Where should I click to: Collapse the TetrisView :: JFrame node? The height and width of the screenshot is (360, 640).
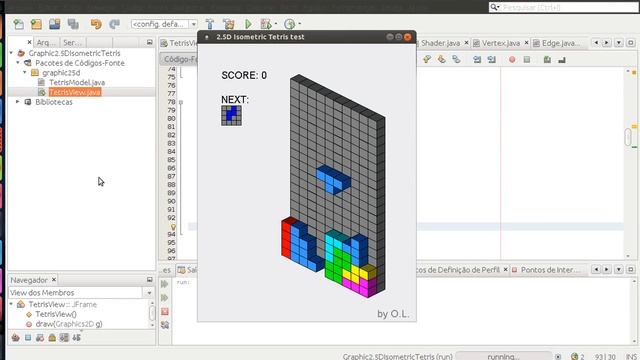[x=11, y=304]
